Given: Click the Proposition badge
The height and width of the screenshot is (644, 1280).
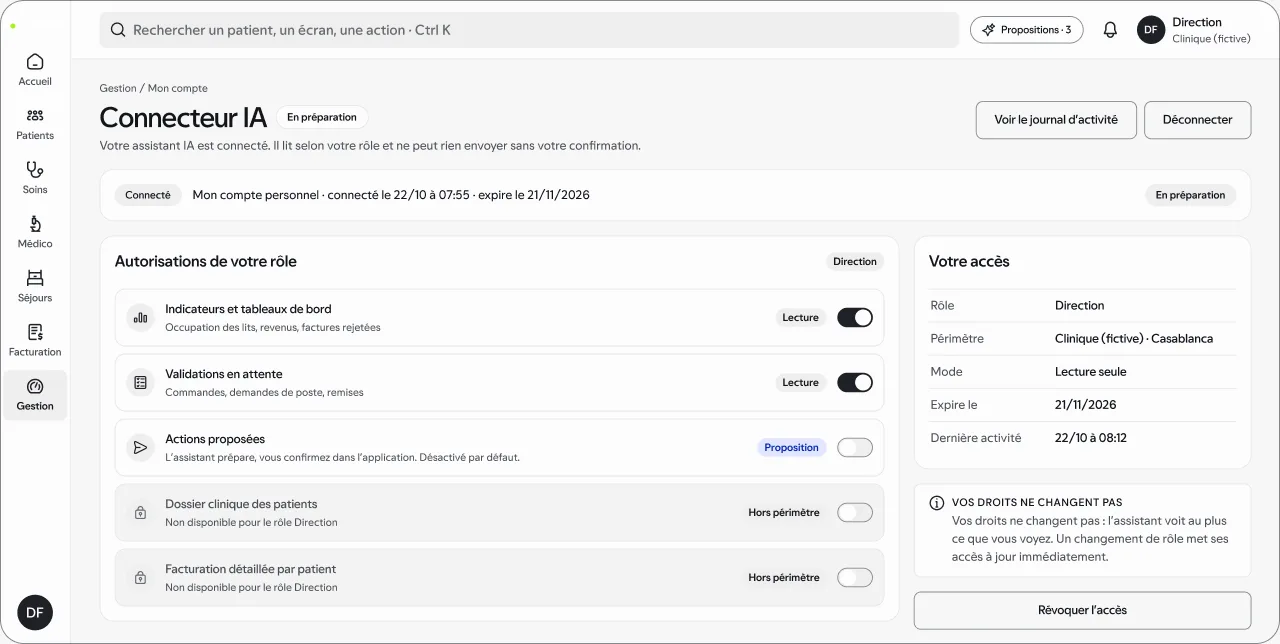Looking at the screenshot, I should click(791, 448).
